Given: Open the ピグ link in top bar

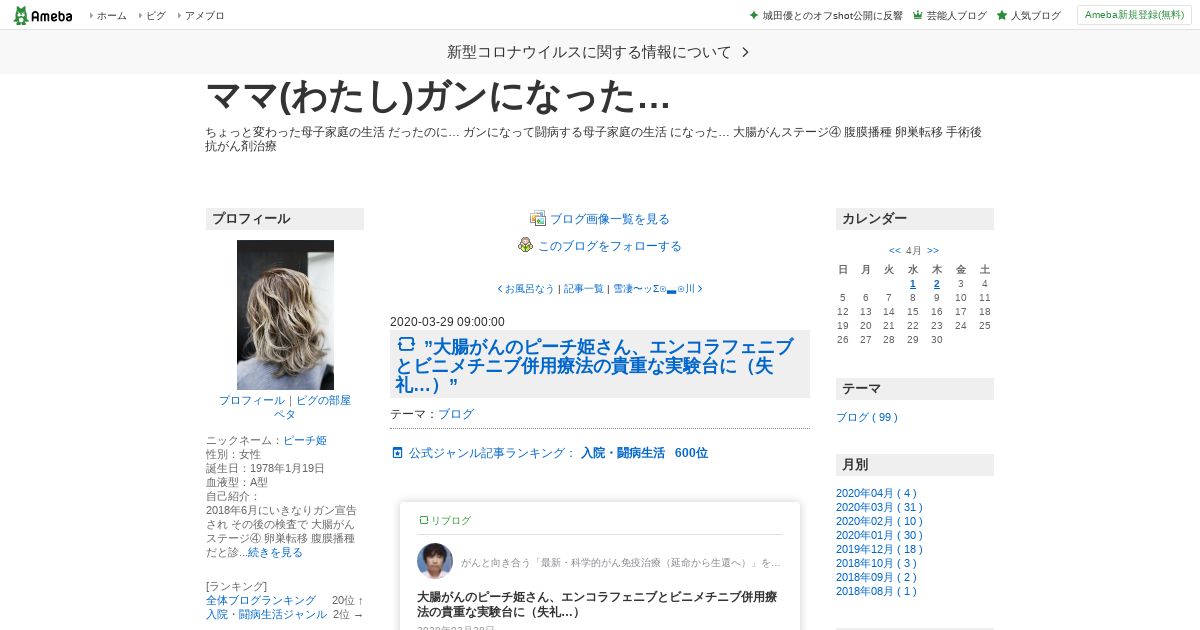Looking at the screenshot, I should pos(155,15).
